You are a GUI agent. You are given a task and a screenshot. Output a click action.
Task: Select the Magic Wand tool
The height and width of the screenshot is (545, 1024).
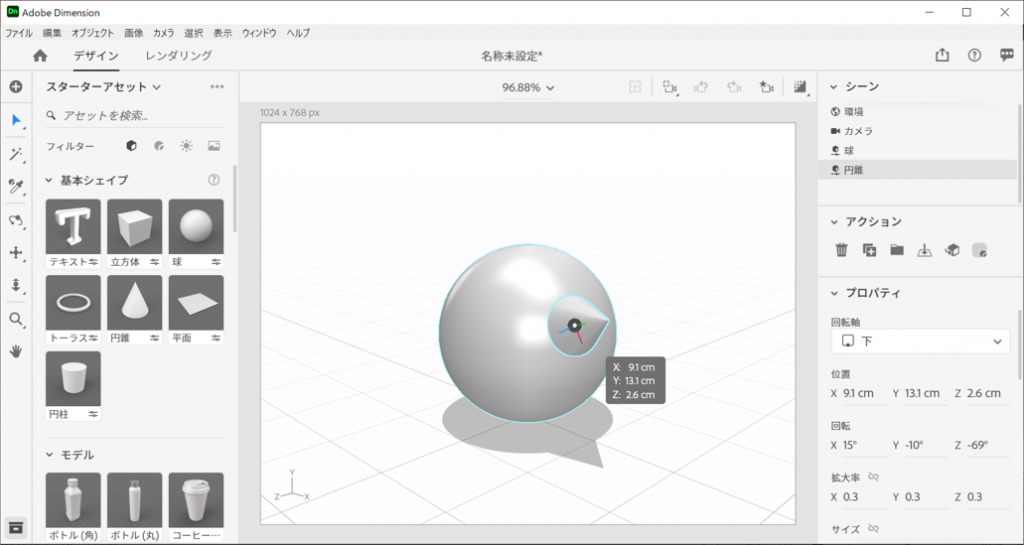click(x=16, y=153)
